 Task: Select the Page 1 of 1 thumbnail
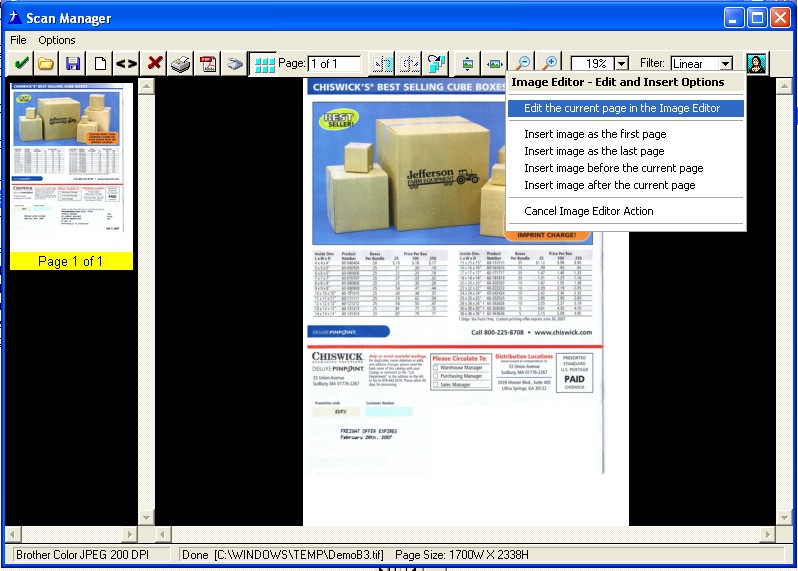pyautogui.click(x=71, y=176)
